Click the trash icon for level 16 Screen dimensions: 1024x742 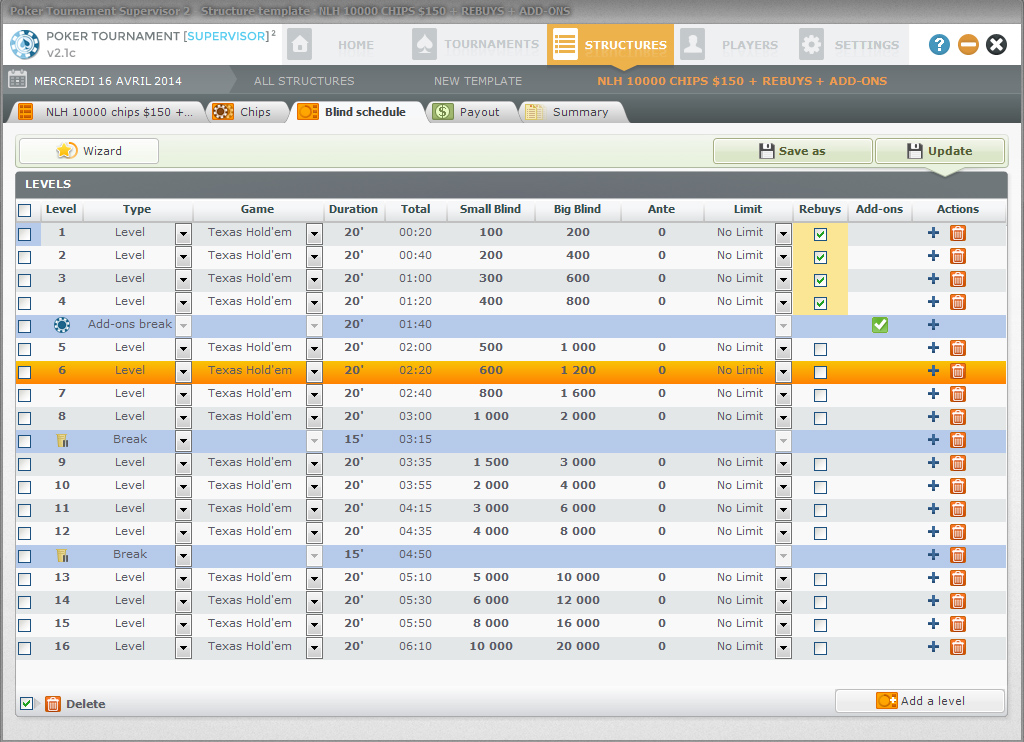957,647
